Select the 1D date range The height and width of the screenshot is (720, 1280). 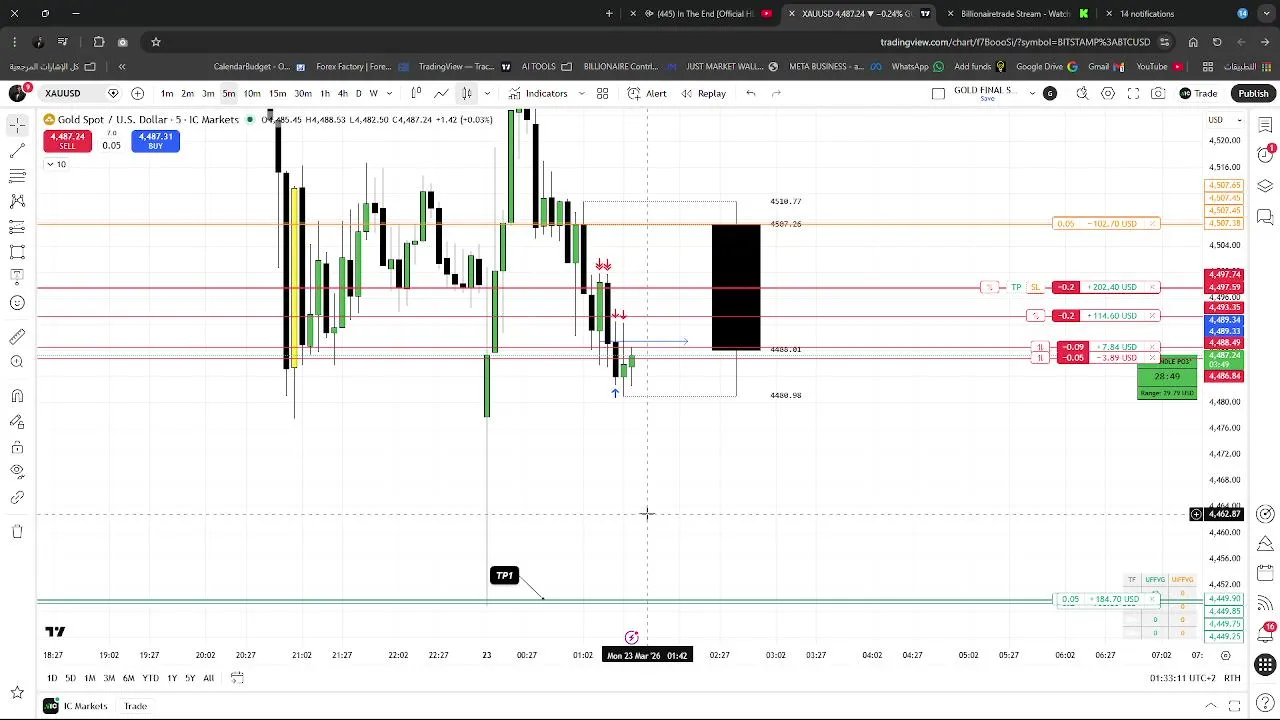point(52,678)
